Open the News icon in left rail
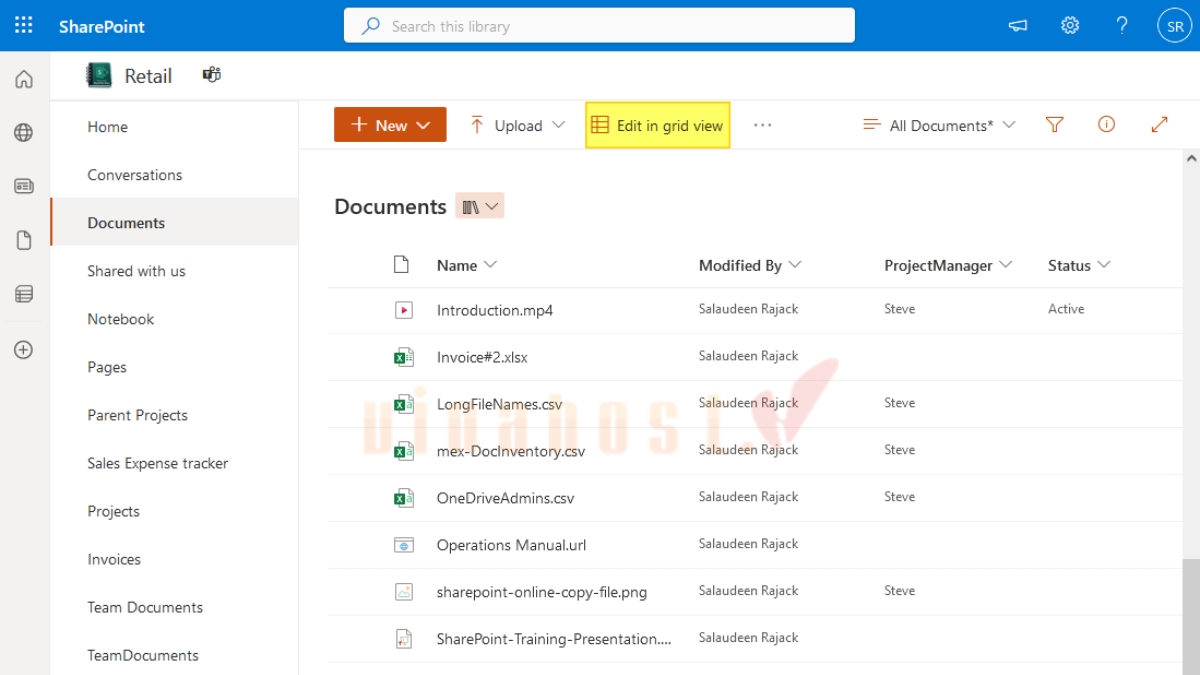 (24, 186)
